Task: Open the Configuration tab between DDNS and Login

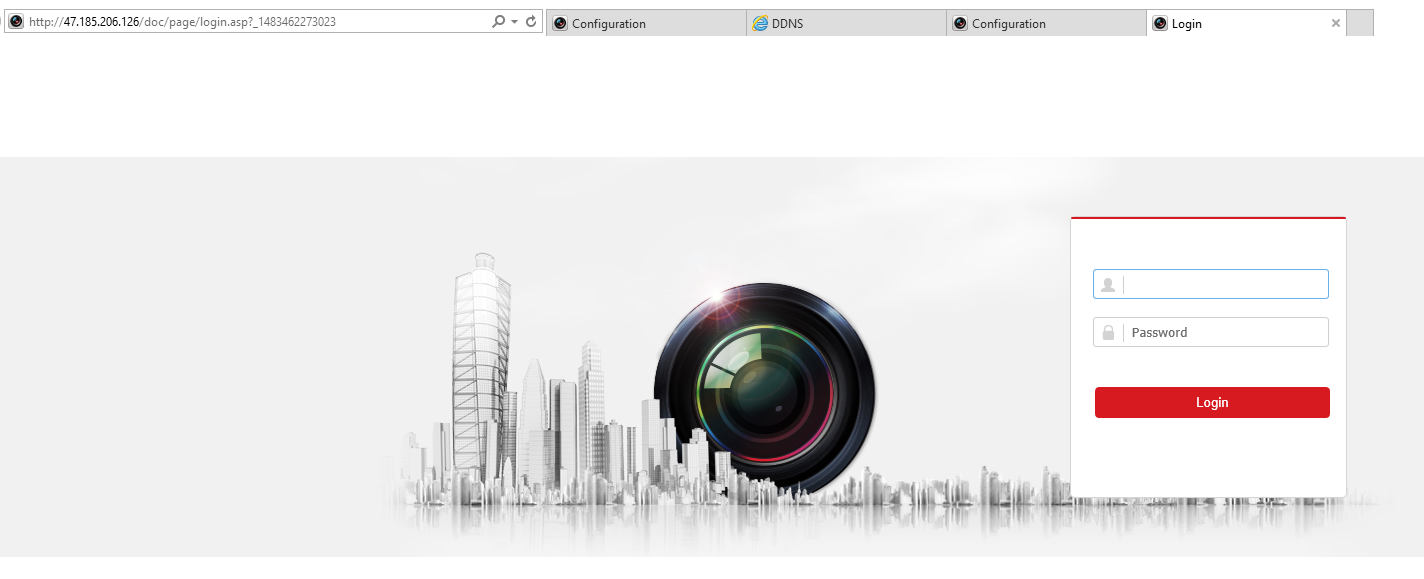Action: coord(1045,24)
